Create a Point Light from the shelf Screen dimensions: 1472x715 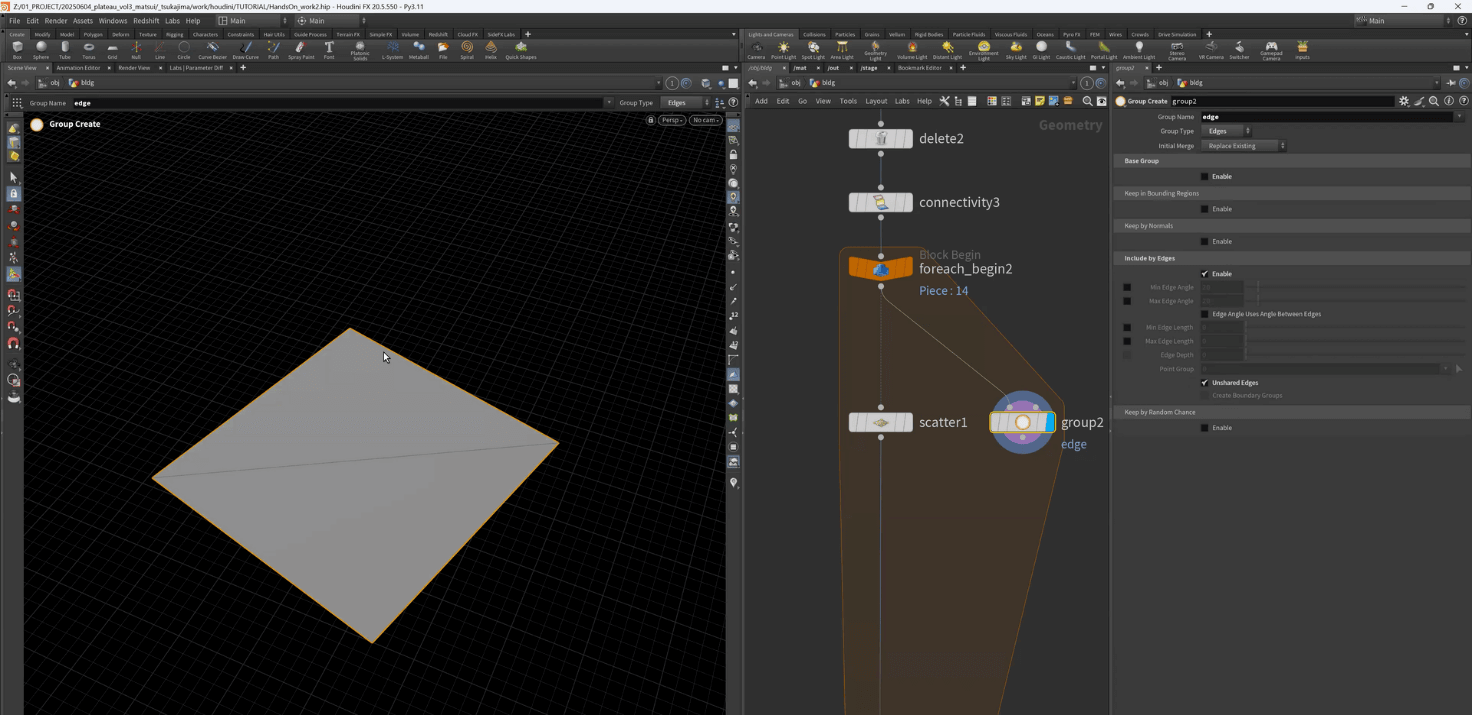pyautogui.click(x=783, y=48)
